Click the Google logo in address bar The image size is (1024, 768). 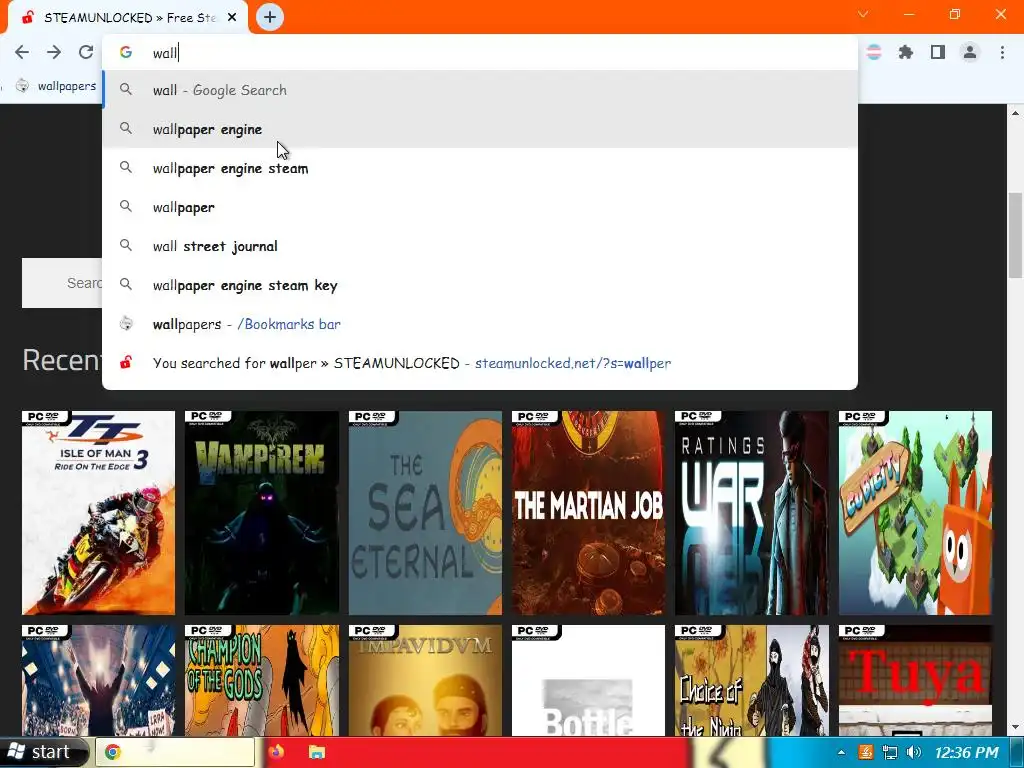click(x=126, y=52)
